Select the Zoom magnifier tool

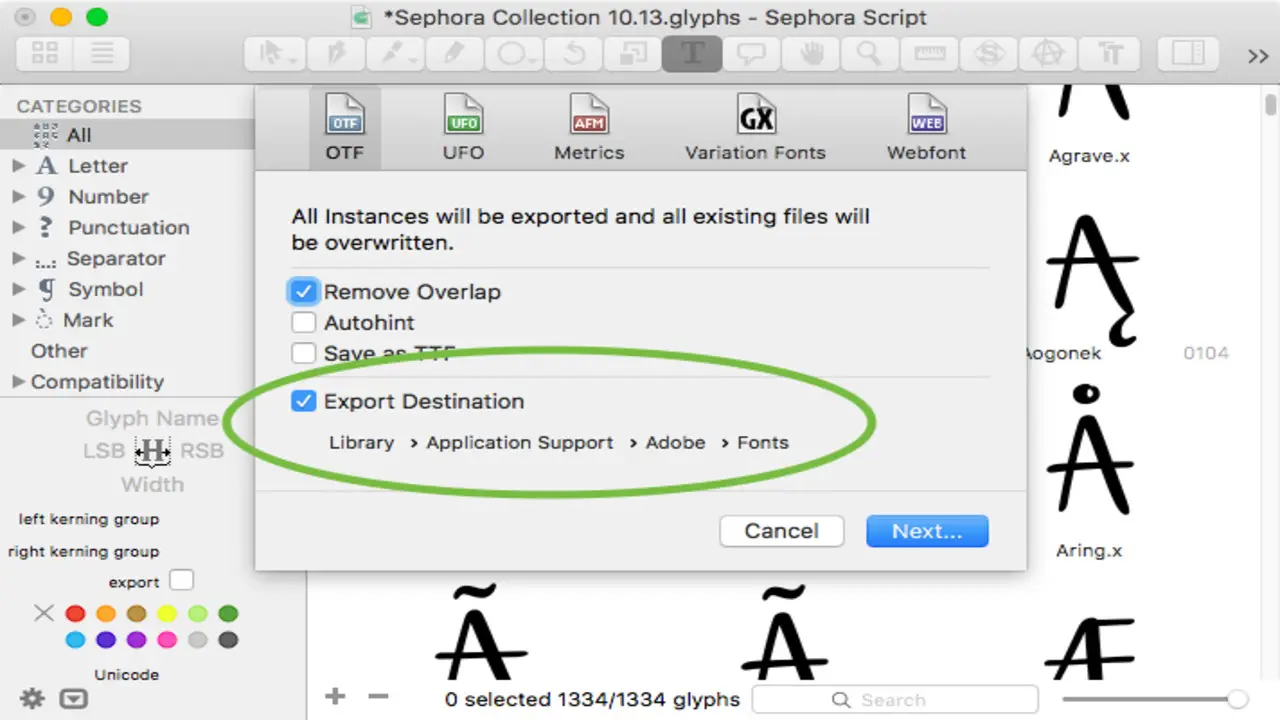coord(870,54)
